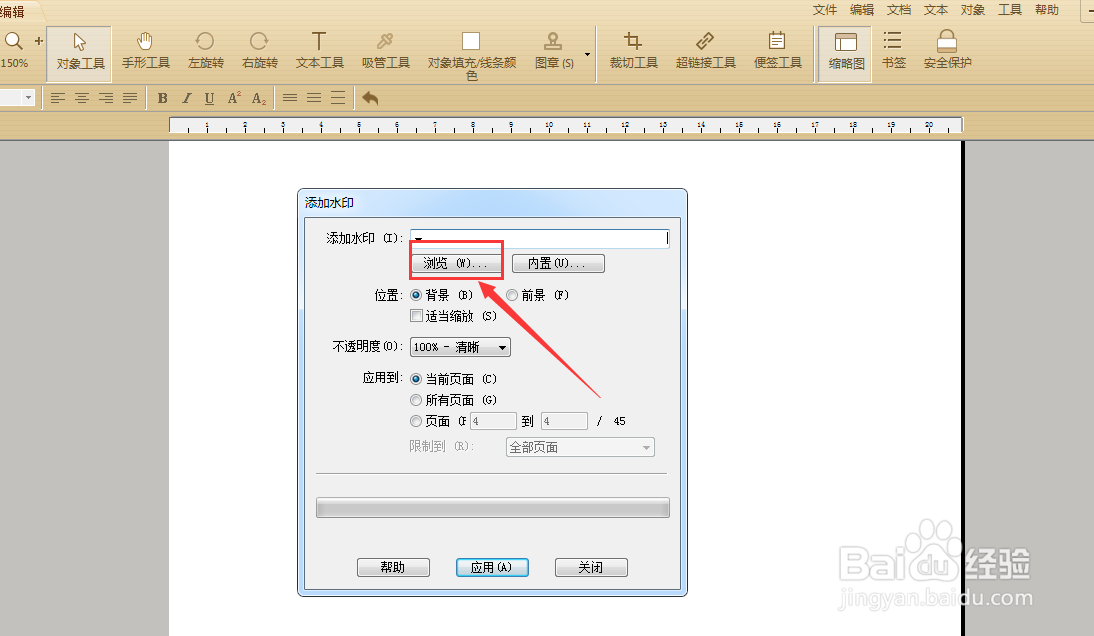Viewport: 1094px width, 636px height.
Task: Select the 吸管工具 eyedropper tool
Action: pyautogui.click(x=385, y=52)
